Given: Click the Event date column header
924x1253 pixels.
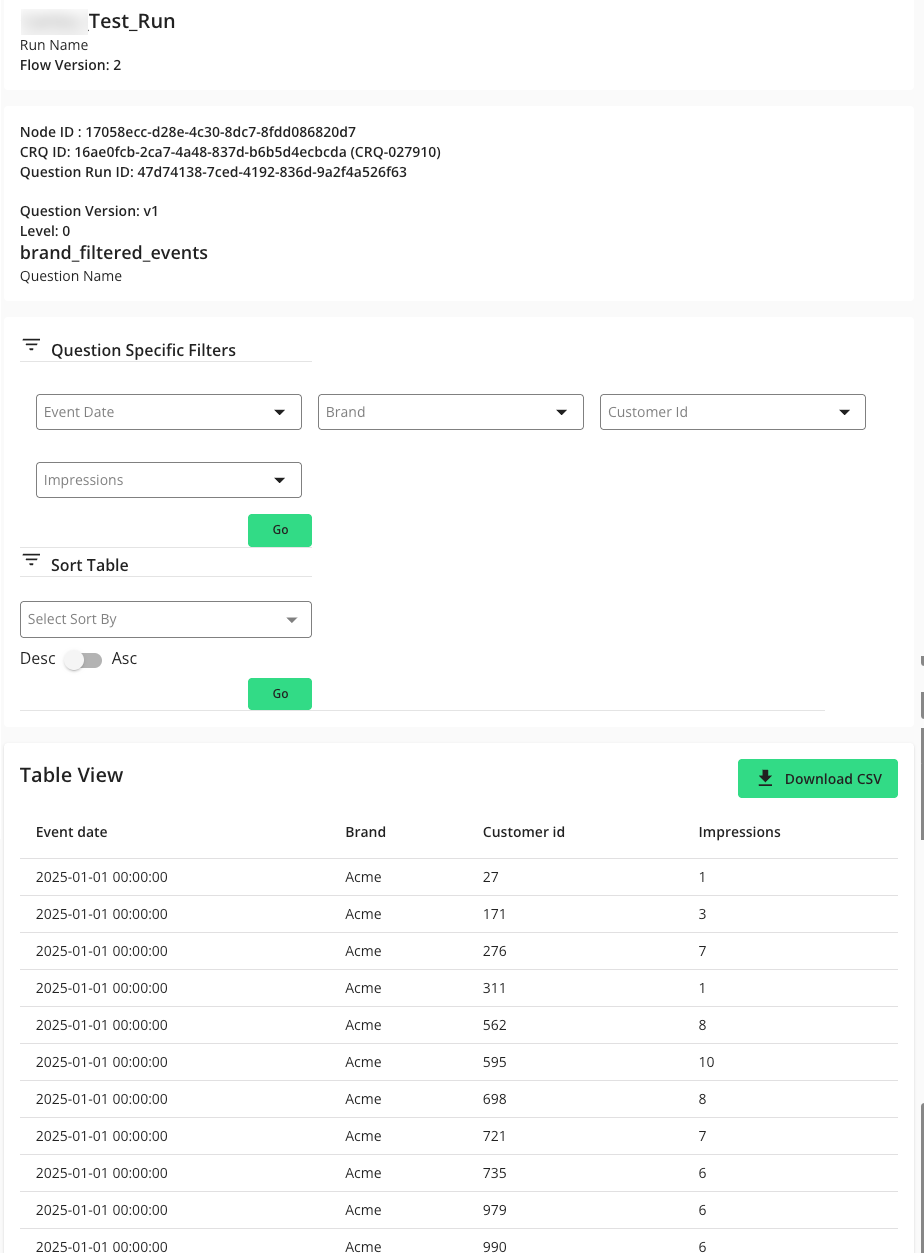Looking at the screenshot, I should coord(71,832).
